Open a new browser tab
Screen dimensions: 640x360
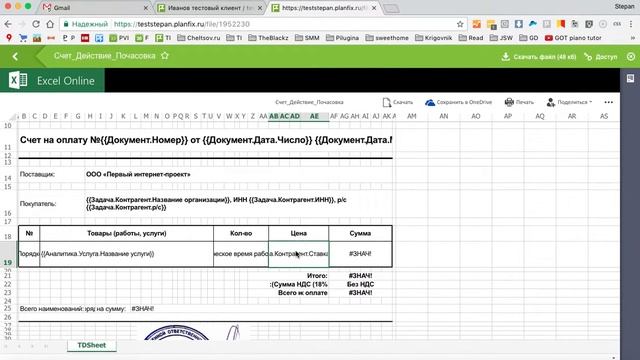pyautogui.click(x=391, y=8)
